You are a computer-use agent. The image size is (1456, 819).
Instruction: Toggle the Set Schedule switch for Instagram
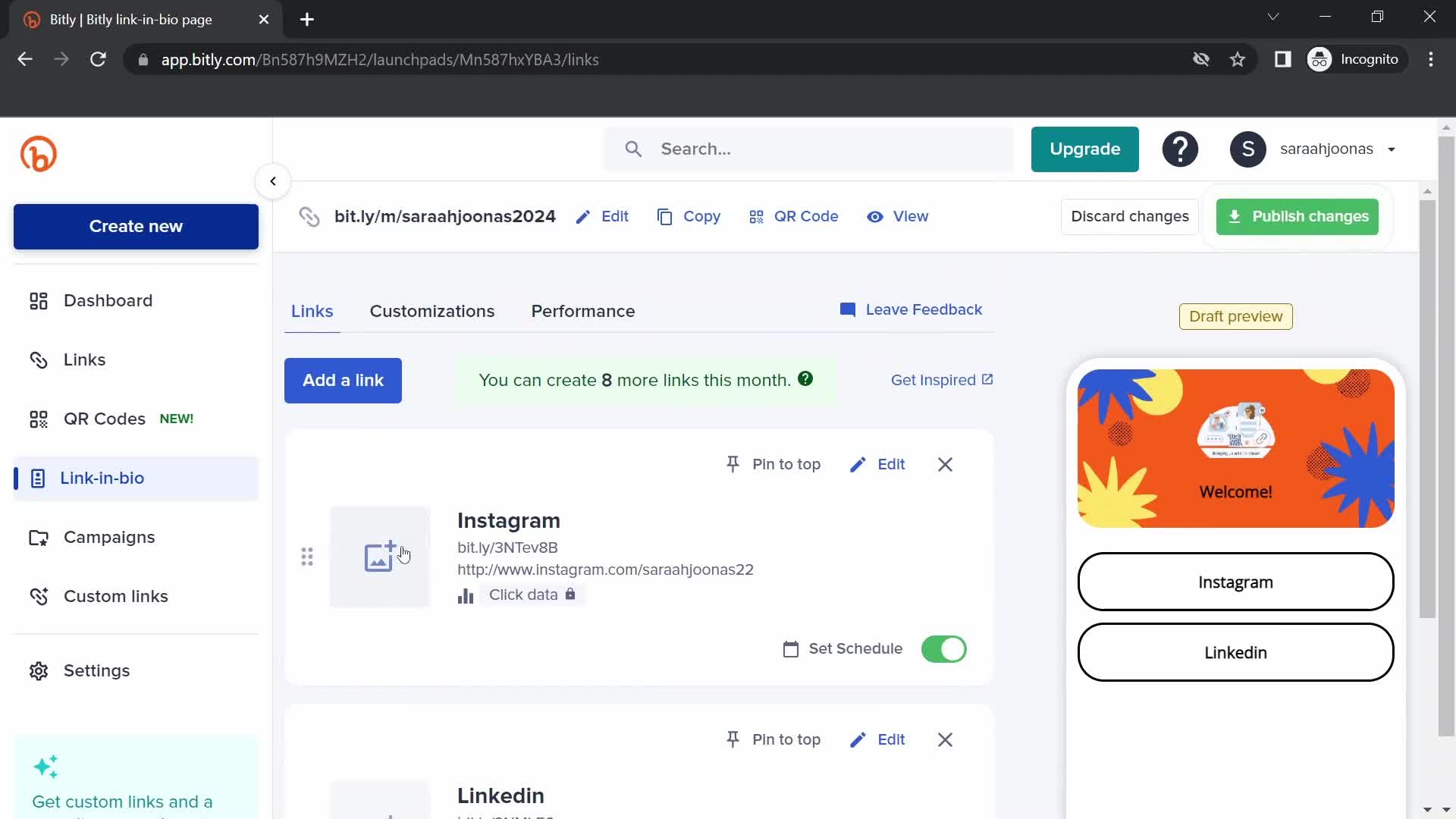pyautogui.click(x=944, y=649)
